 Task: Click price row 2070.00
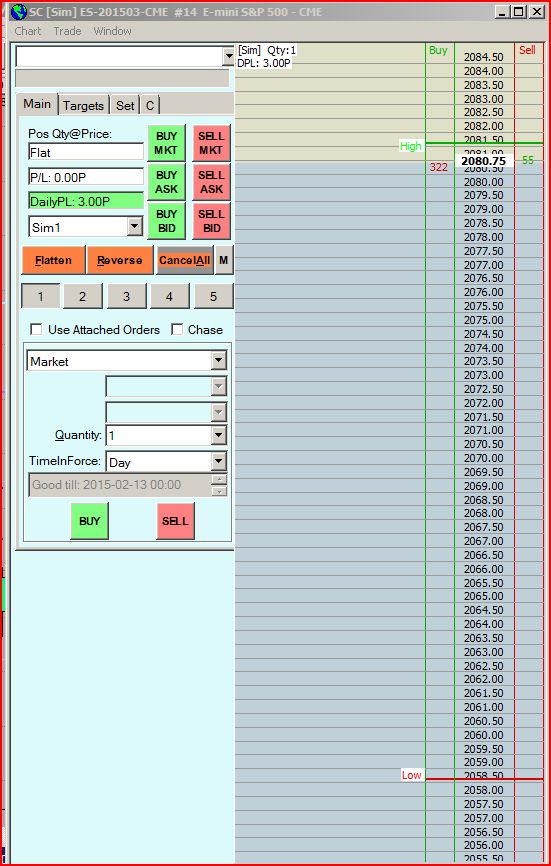[x=484, y=458]
